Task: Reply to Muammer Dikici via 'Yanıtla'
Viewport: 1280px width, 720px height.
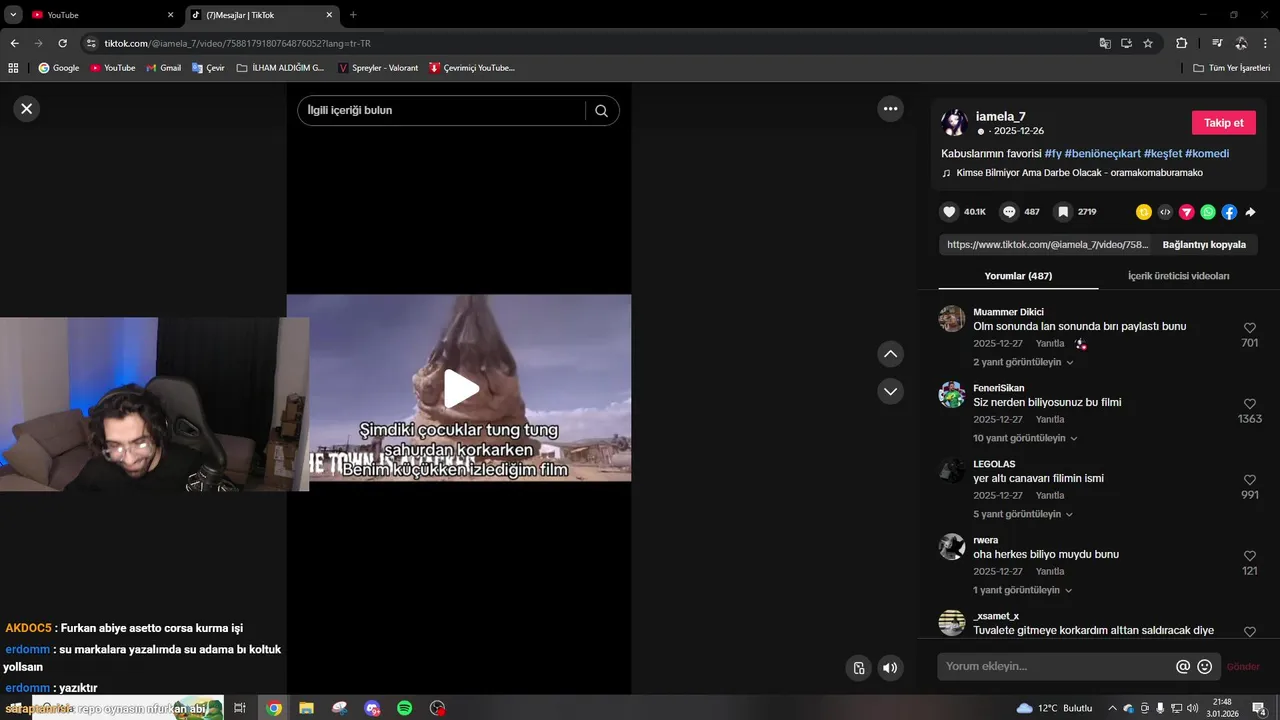Action: point(1050,344)
